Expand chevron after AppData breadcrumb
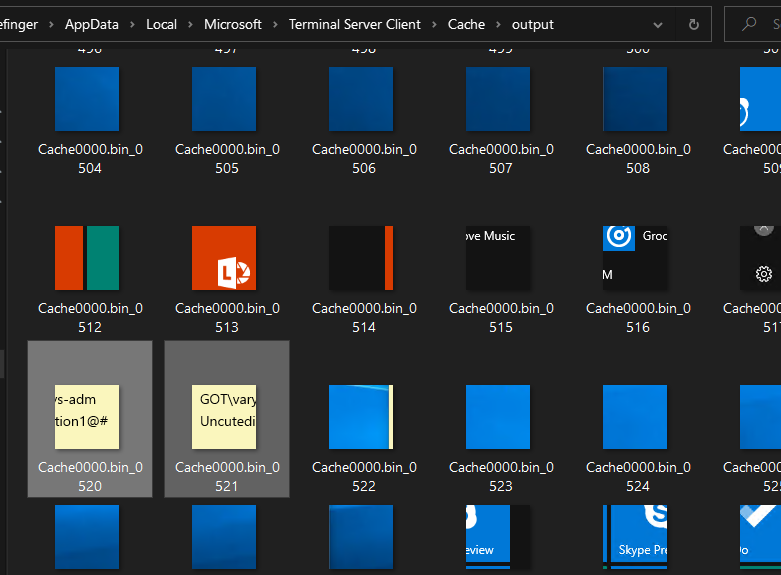The height and width of the screenshot is (575, 781). pos(132,24)
